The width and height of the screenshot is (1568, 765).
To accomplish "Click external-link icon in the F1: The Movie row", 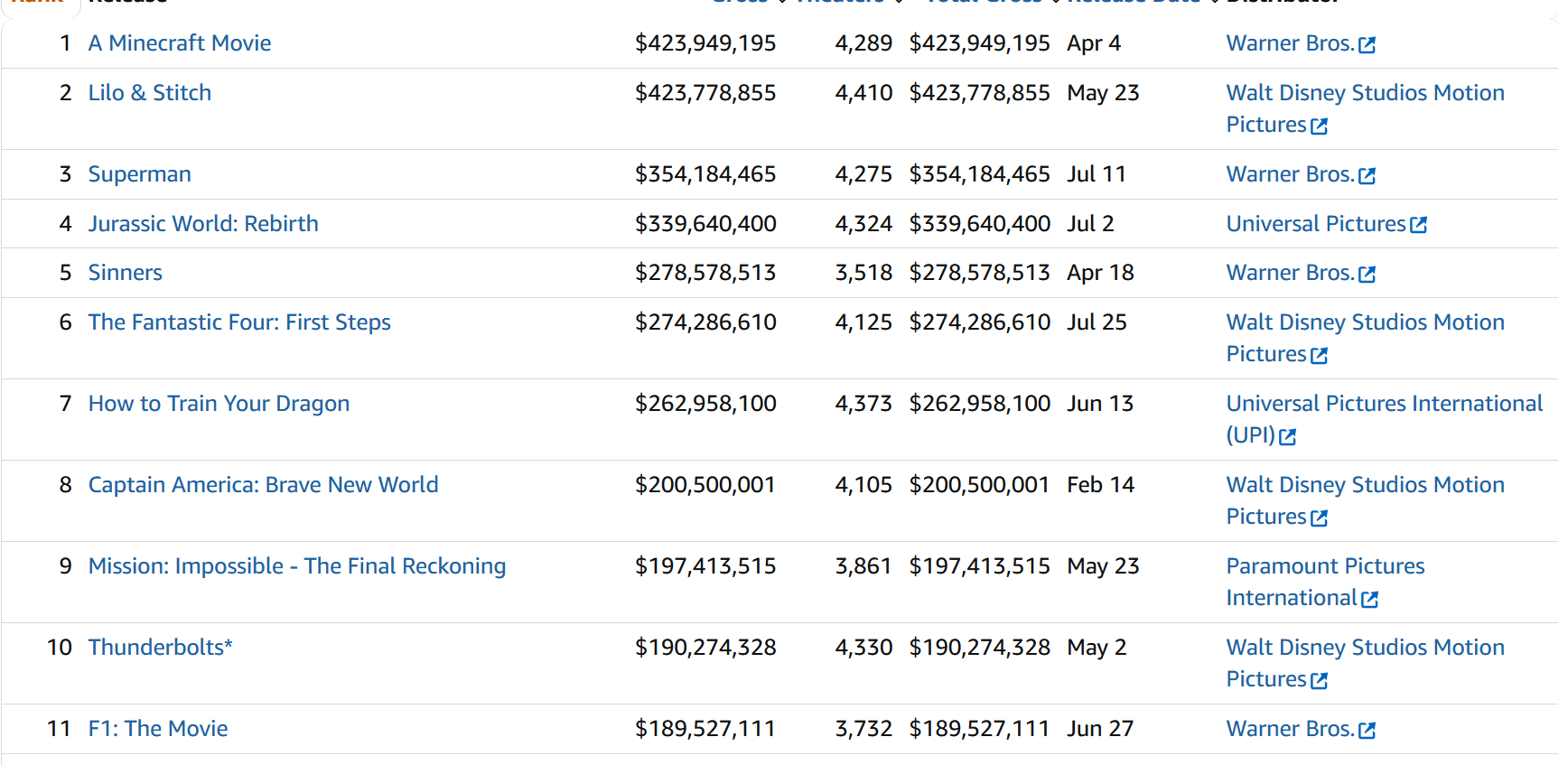I will point(1367,730).
